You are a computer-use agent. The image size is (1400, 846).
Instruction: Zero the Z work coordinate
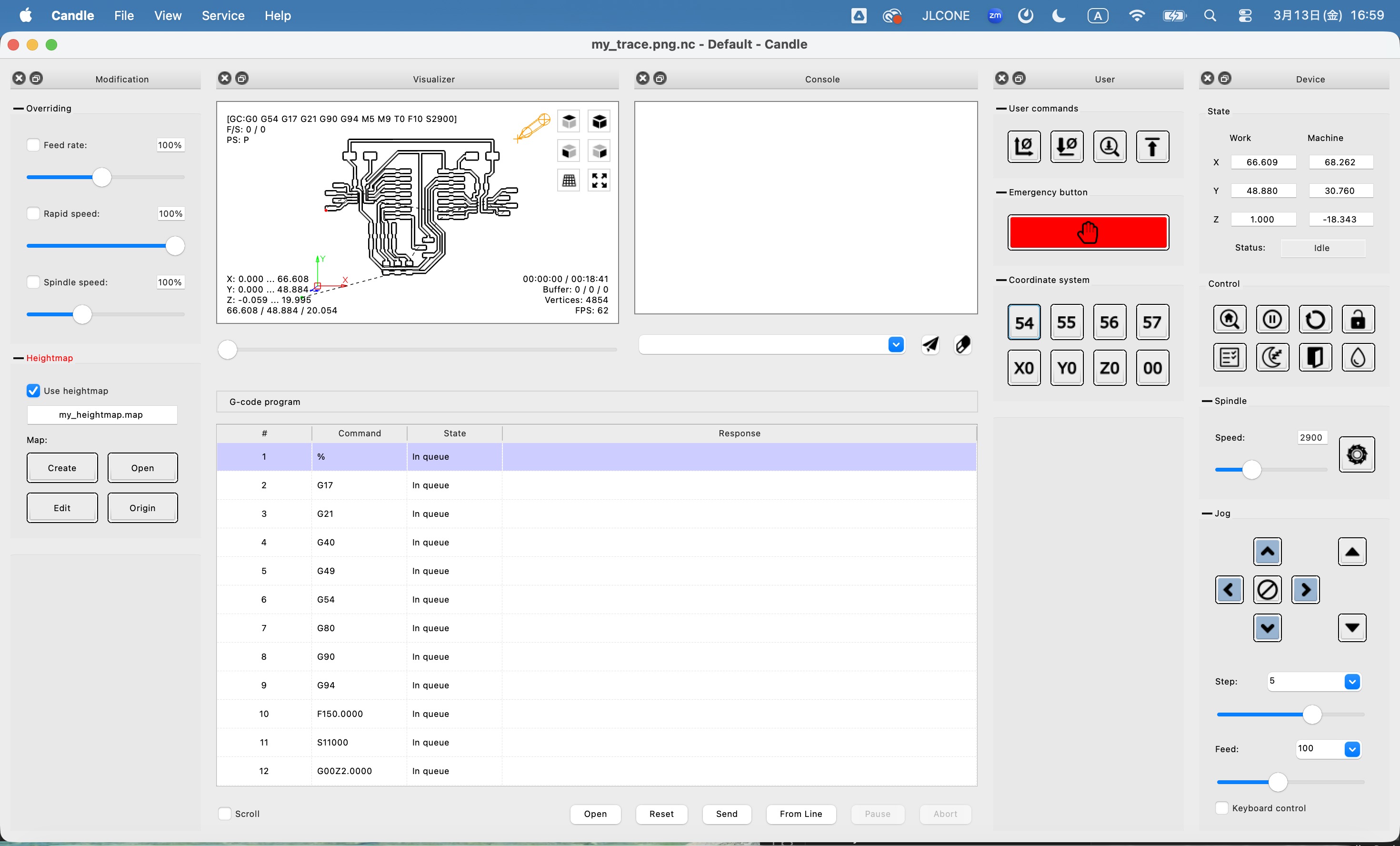(x=1067, y=146)
